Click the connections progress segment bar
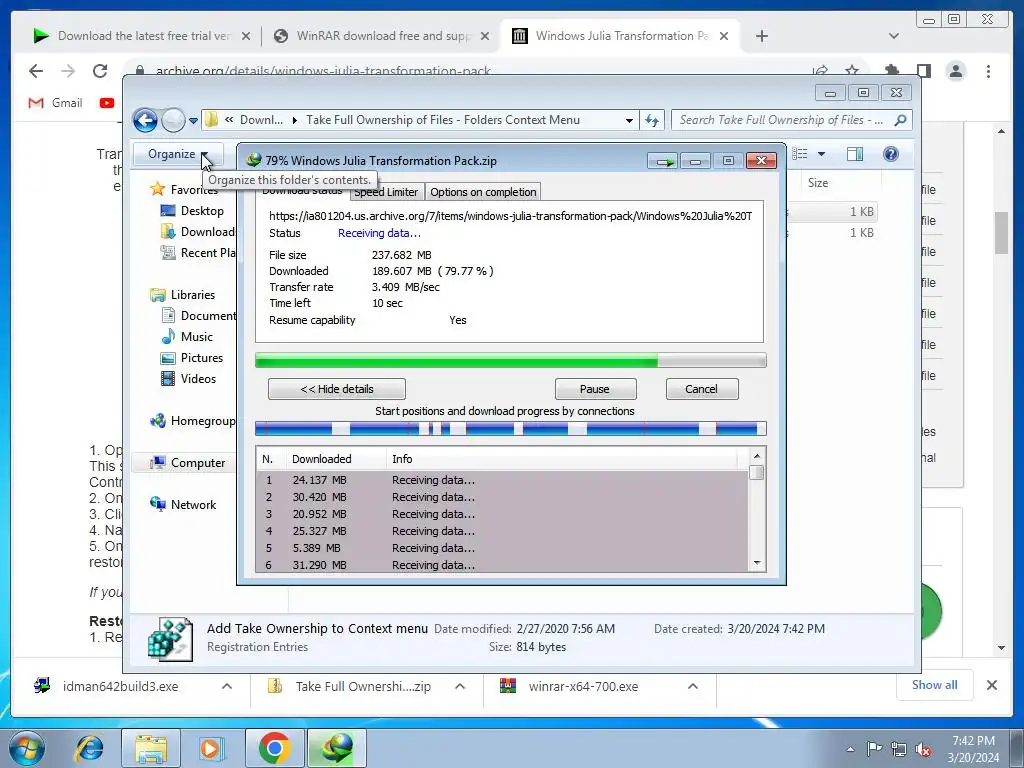Image resolution: width=1024 pixels, height=768 pixels. [510, 428]
